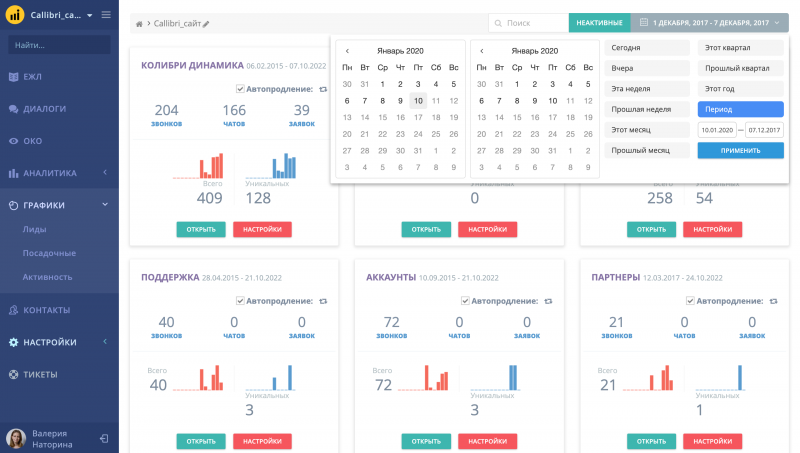The height and width of the screenshot is (453, 800).
Task: Toggle Автопродление checkbox in Колибри Динамика card
Action: 239,89
